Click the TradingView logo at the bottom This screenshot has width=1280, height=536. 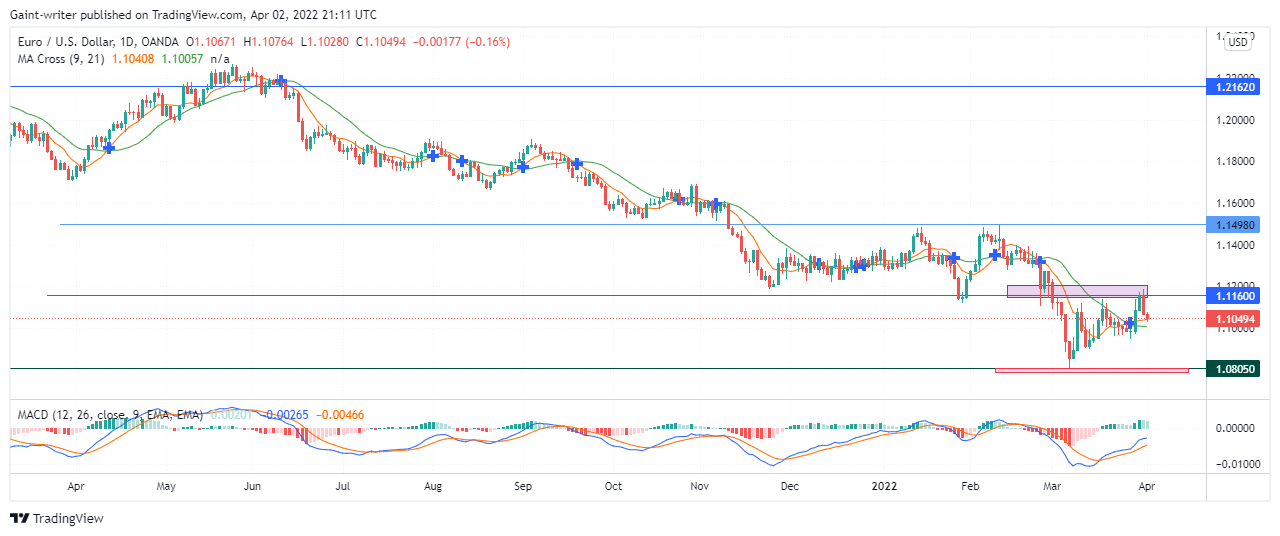point(56,518)
